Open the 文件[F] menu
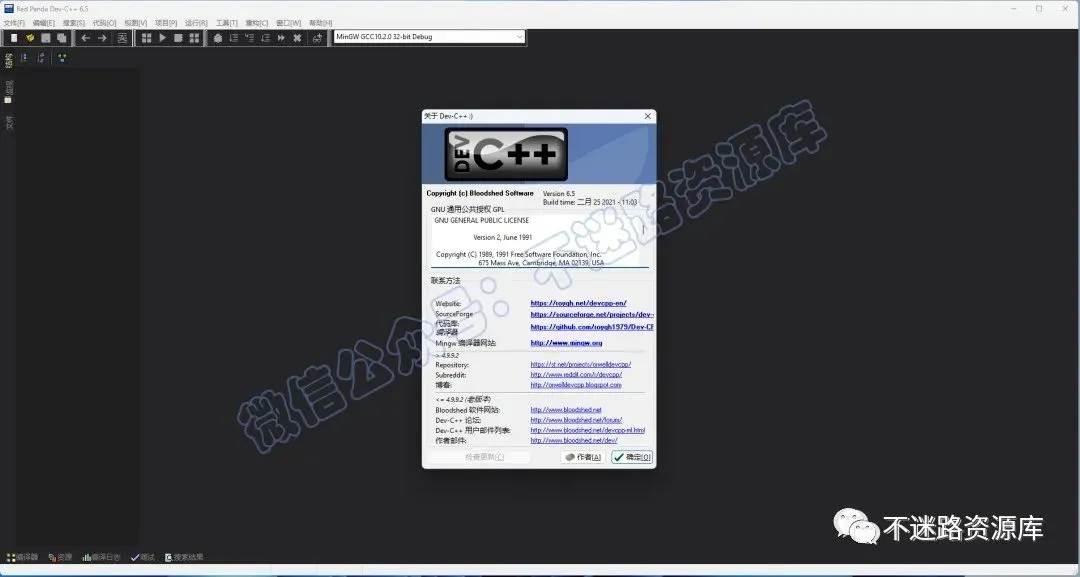The width and height of the screenshot is (1080, 577). tap(14, 23)
